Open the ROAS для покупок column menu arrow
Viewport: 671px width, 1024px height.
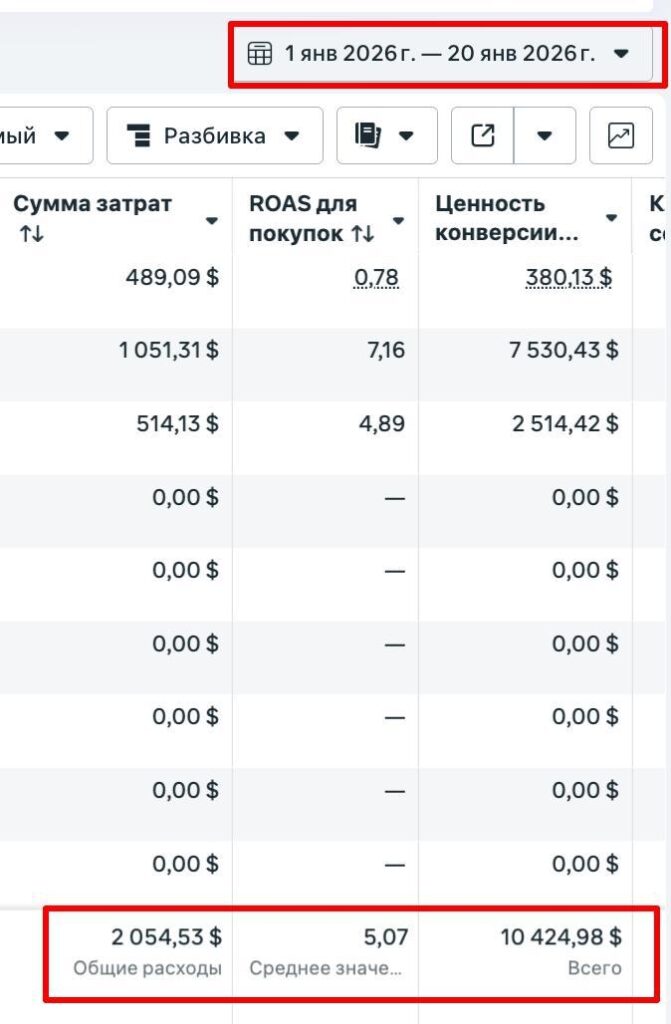pos(399,221)
